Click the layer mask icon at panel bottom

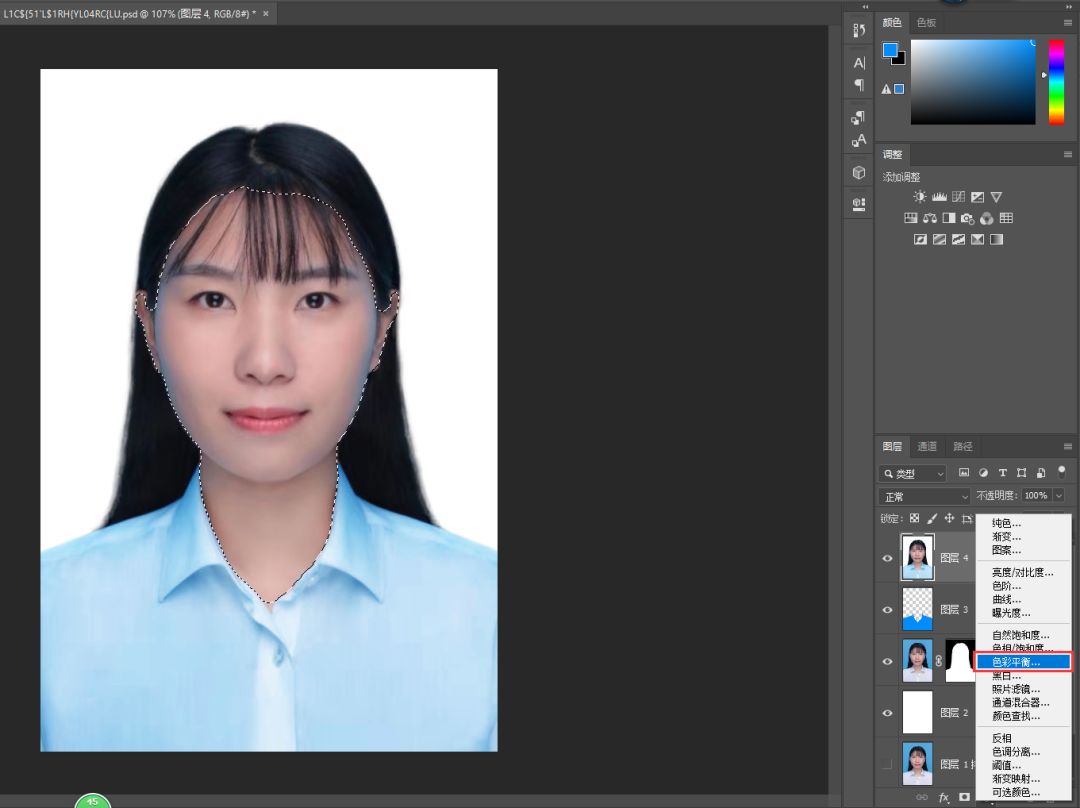(x=964, y=798)
